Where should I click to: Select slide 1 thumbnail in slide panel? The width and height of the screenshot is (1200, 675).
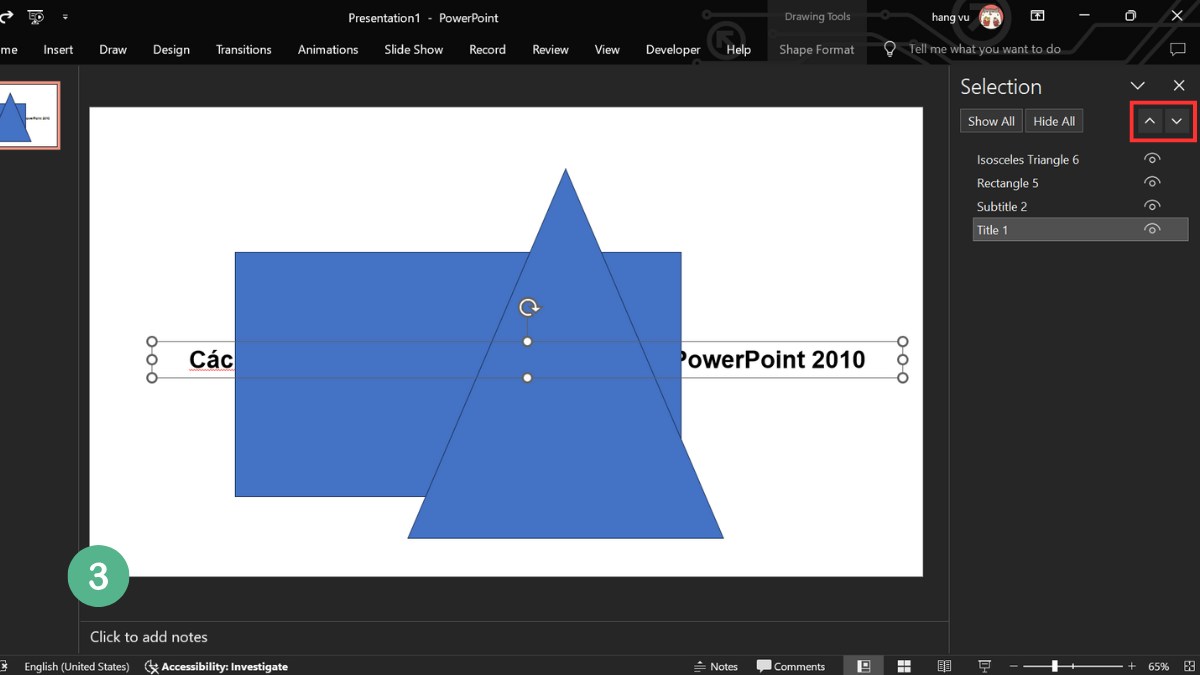pyautogui.click(x=28, y=116)
